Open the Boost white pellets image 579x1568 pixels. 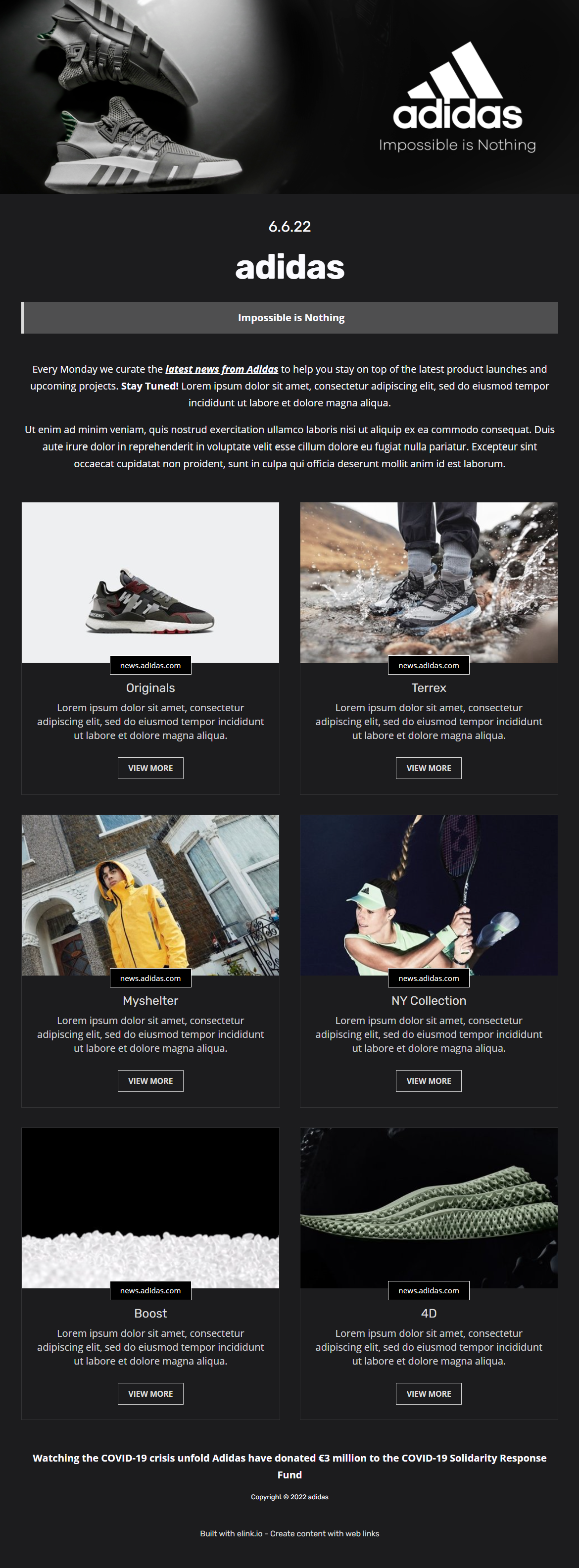pyautogui.click(x=150, y=1208)
